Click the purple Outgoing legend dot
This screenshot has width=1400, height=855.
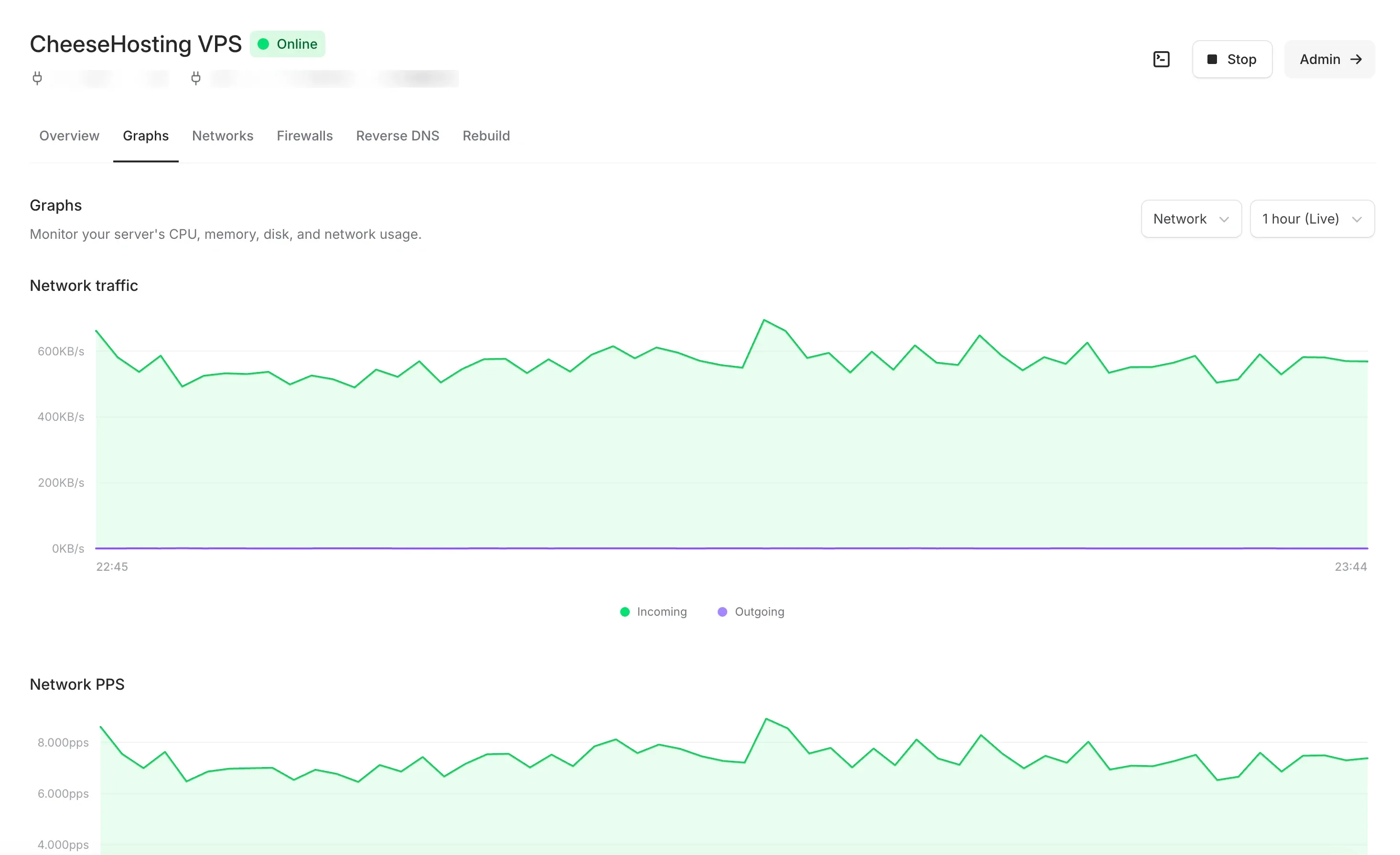click(x=722, y=611)
